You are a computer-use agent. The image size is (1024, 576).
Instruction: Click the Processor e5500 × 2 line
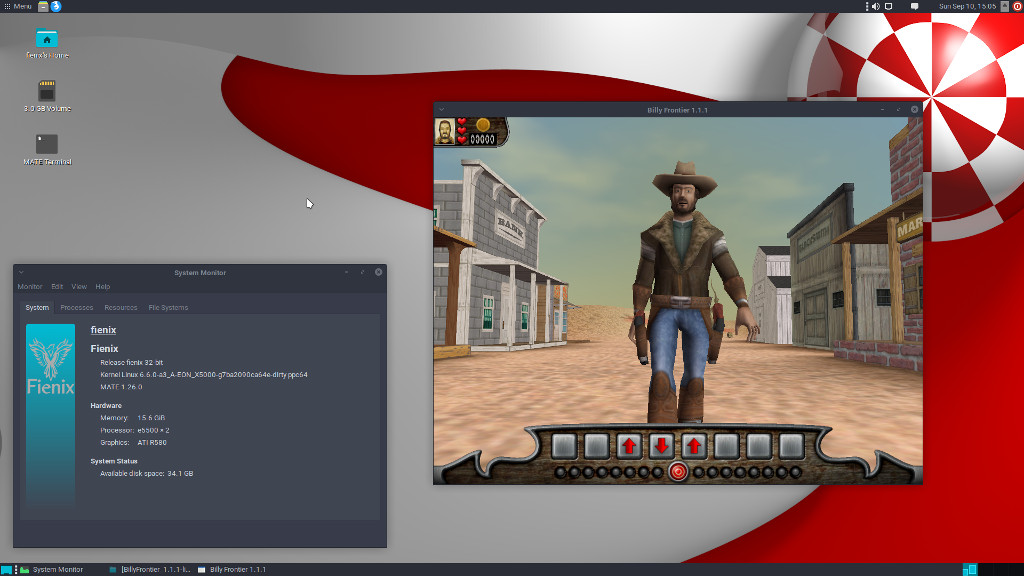(135, 430)
